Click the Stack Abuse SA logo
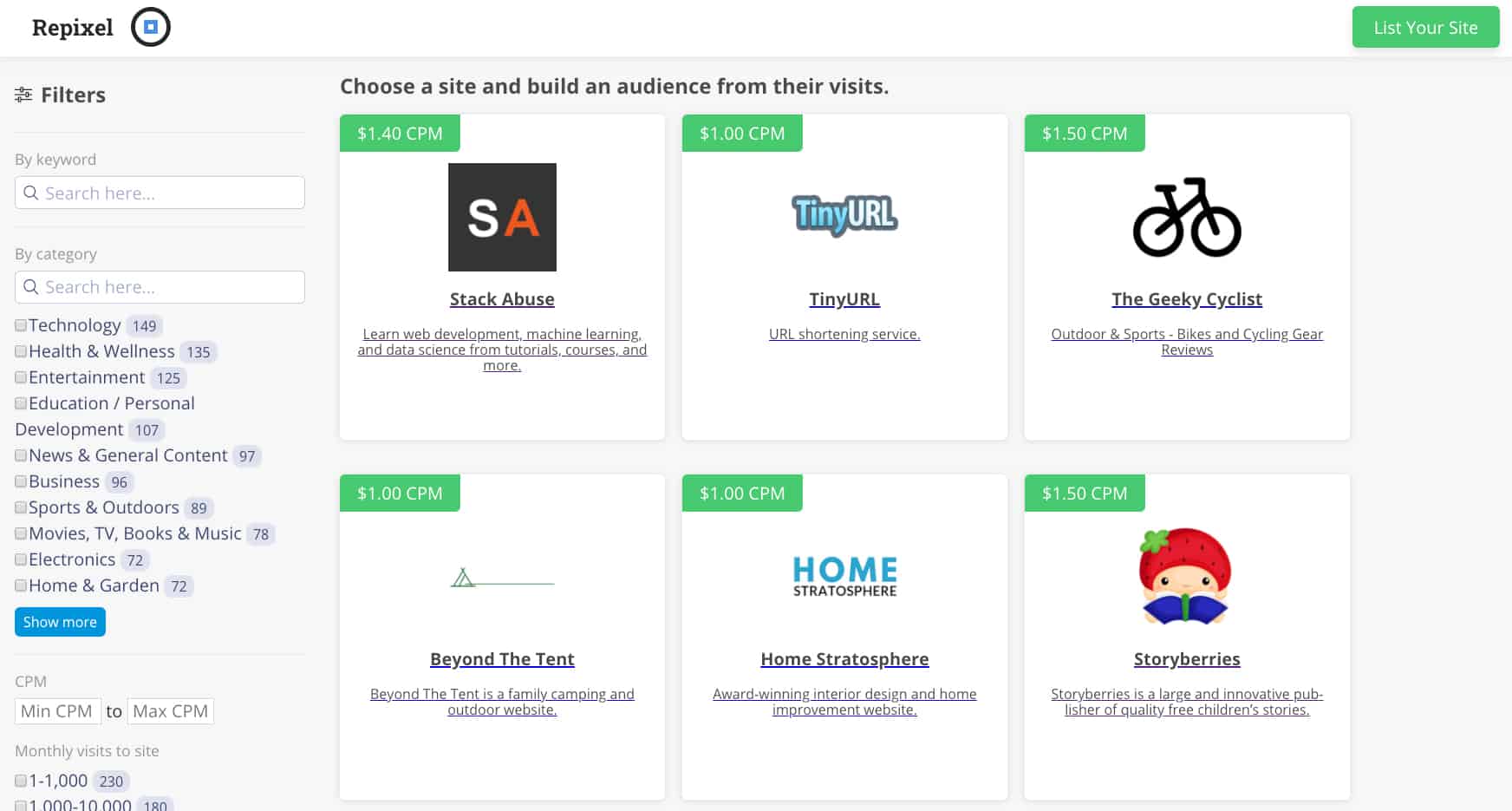The width and height of the screenshot is (1512, 811). click(x=502, y=217)
